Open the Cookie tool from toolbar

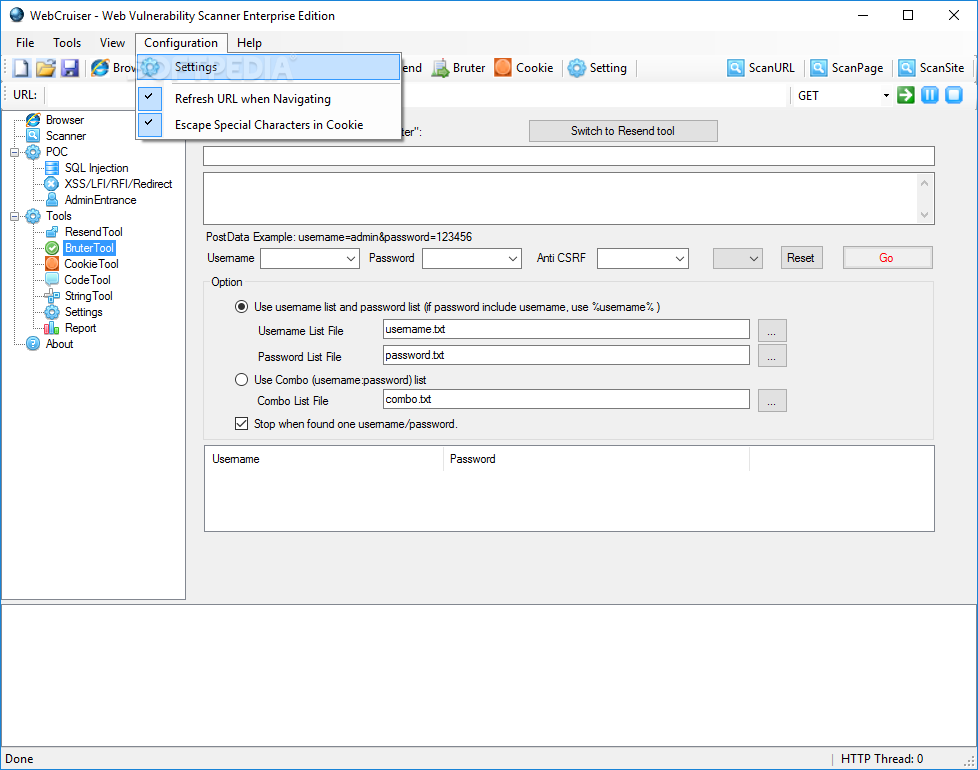[524, 68]
